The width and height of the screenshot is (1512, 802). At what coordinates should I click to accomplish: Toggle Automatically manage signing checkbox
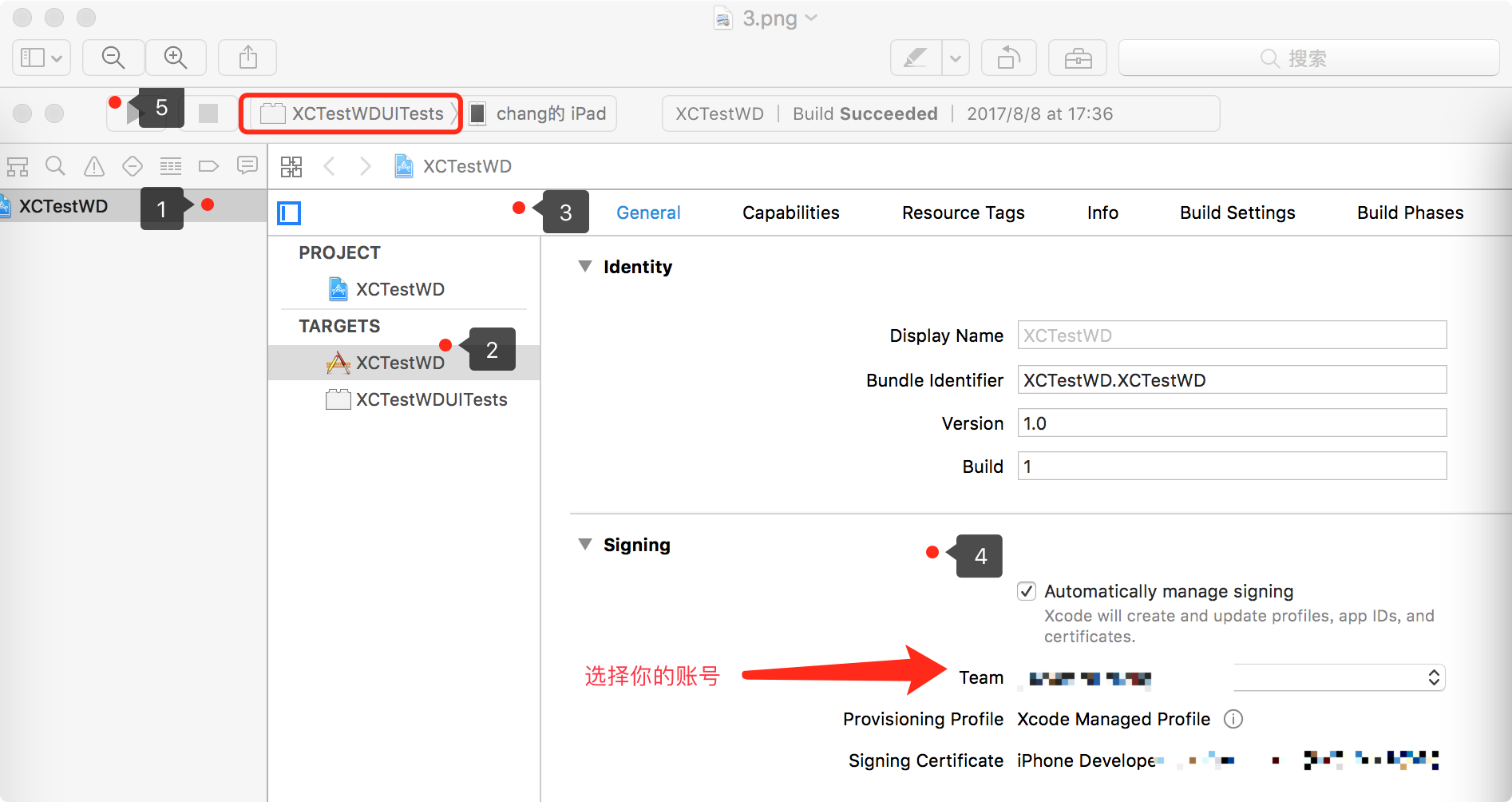[1027, 591]
